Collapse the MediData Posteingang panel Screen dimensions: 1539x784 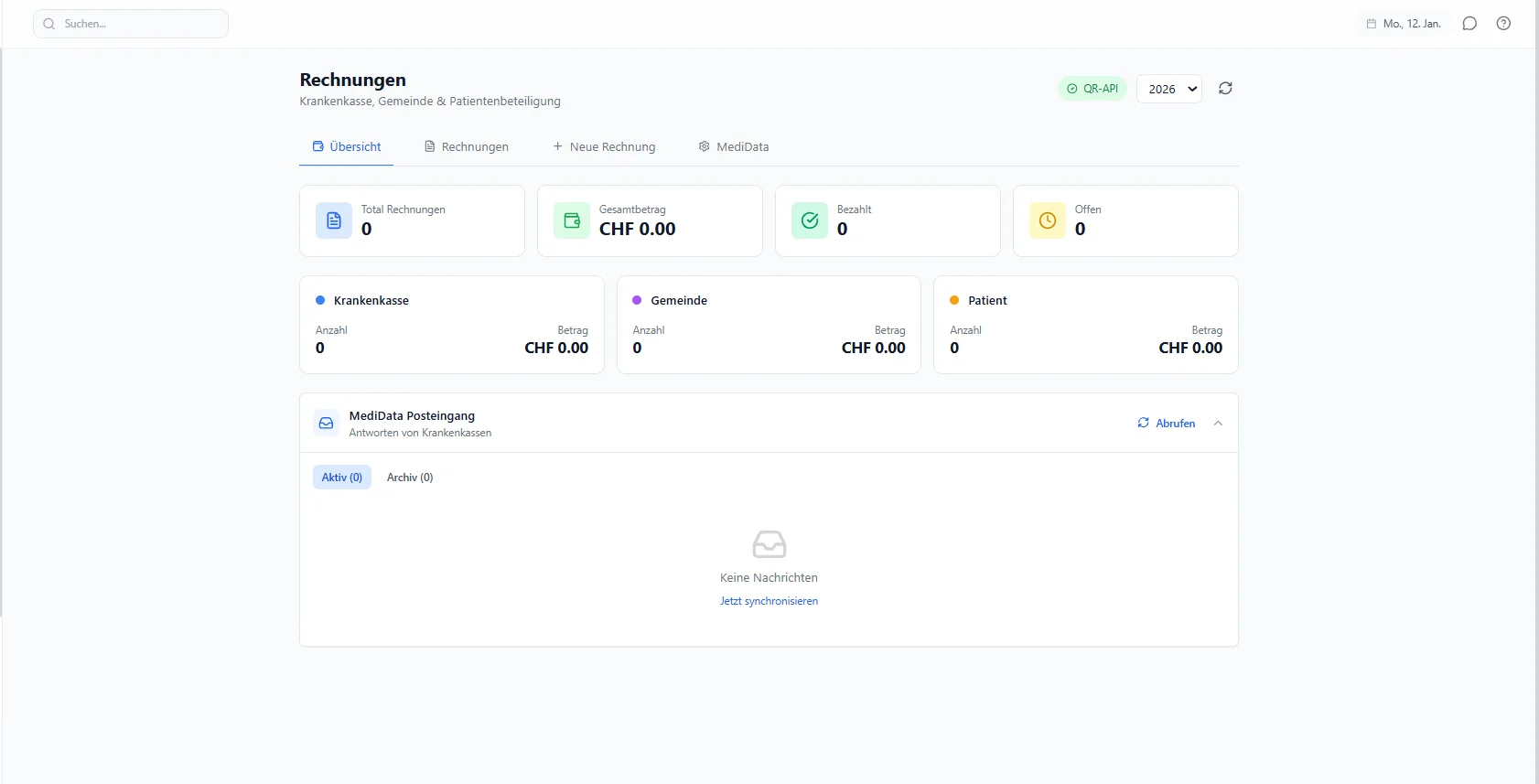click(1218, 423)
